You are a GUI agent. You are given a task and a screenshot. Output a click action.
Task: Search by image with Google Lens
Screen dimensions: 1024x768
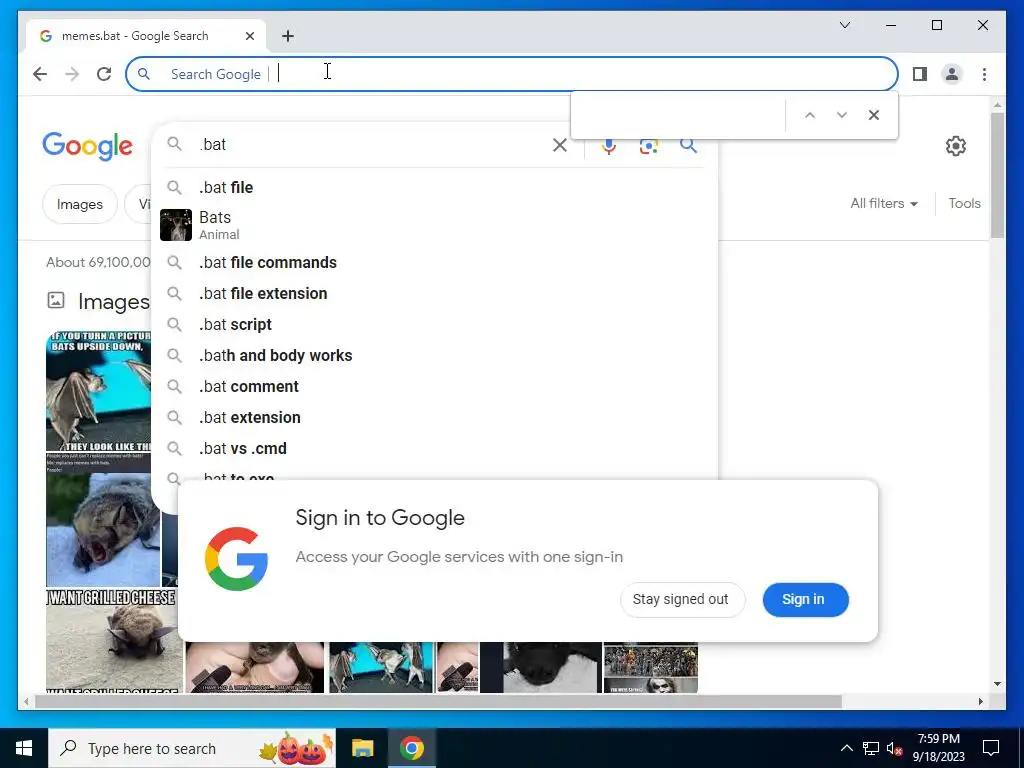648,146
